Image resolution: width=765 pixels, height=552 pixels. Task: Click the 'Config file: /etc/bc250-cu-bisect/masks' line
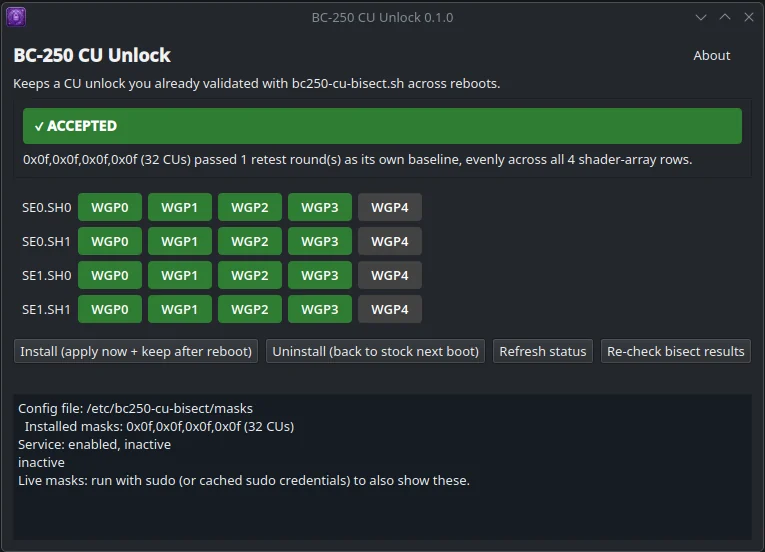[136, 409]
